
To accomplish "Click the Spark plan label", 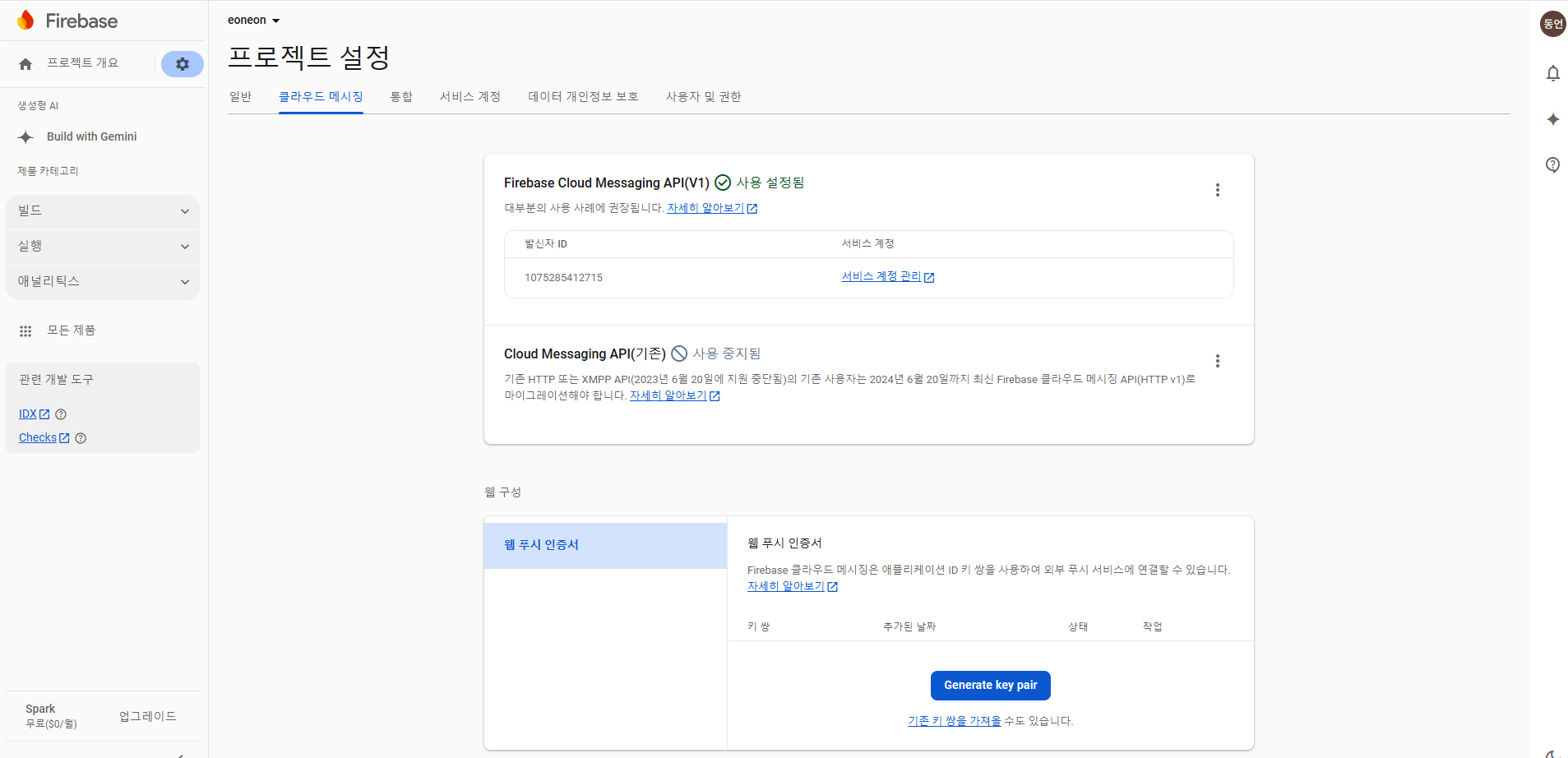I will 40,709.
